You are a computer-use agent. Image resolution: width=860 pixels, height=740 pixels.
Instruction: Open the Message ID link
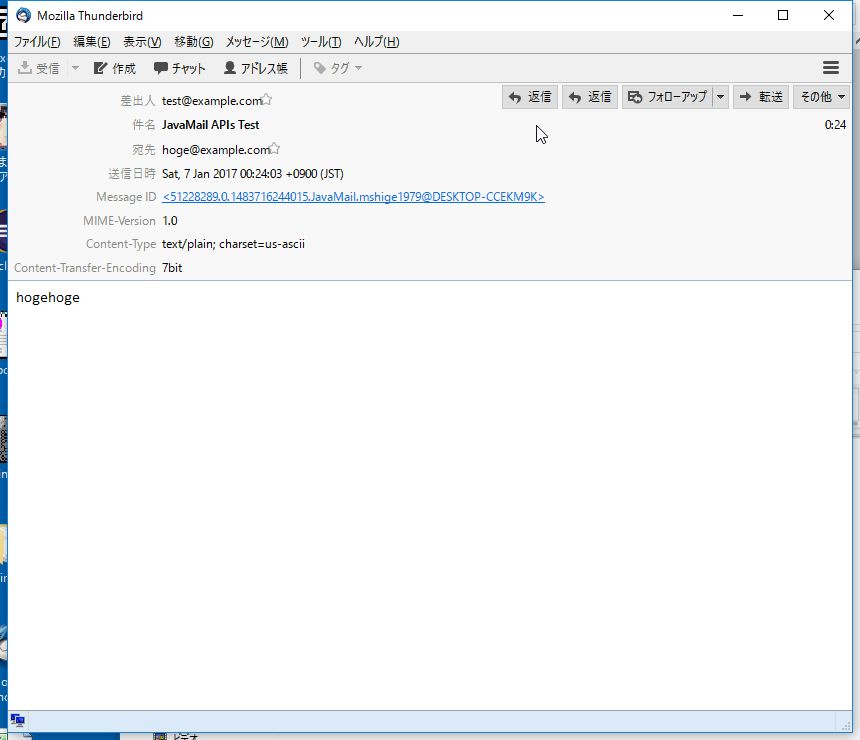pyautogui.click(x=353, y=197)
